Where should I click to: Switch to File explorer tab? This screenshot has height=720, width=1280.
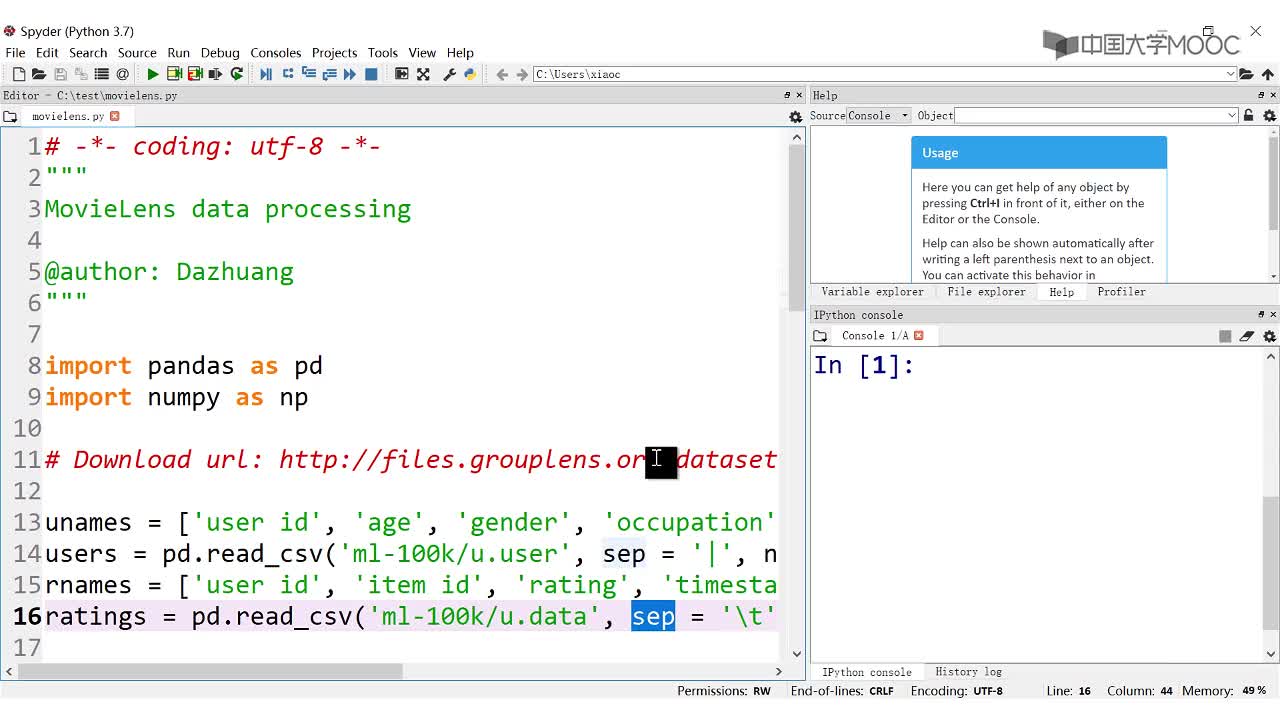[x=986, y=292]
